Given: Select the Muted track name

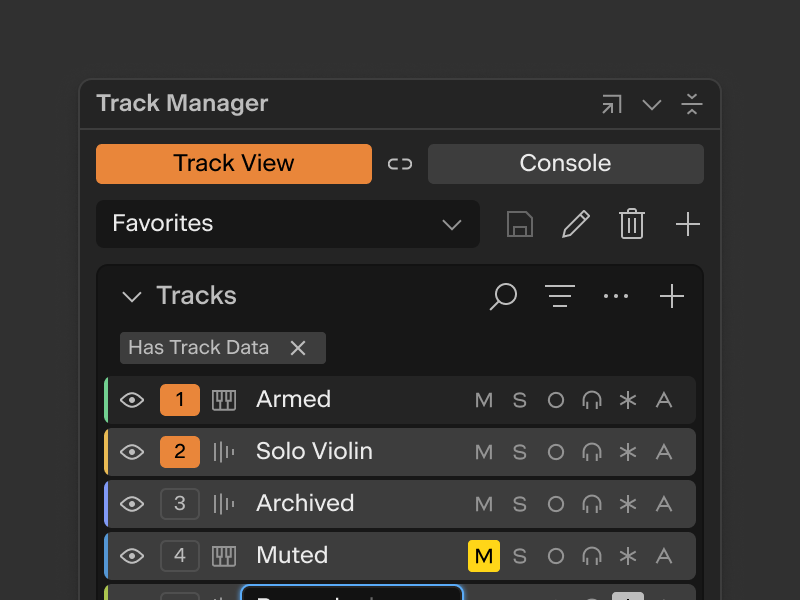Looking at the screenshot, I should coord(292,556).
